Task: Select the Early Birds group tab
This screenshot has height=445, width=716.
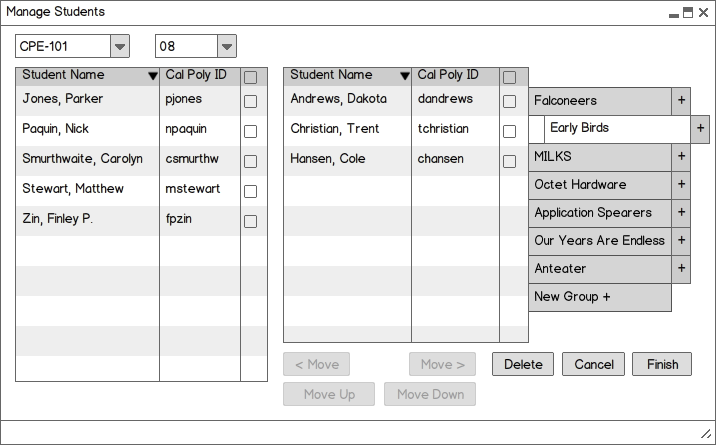Action: (x=617, y=129)
